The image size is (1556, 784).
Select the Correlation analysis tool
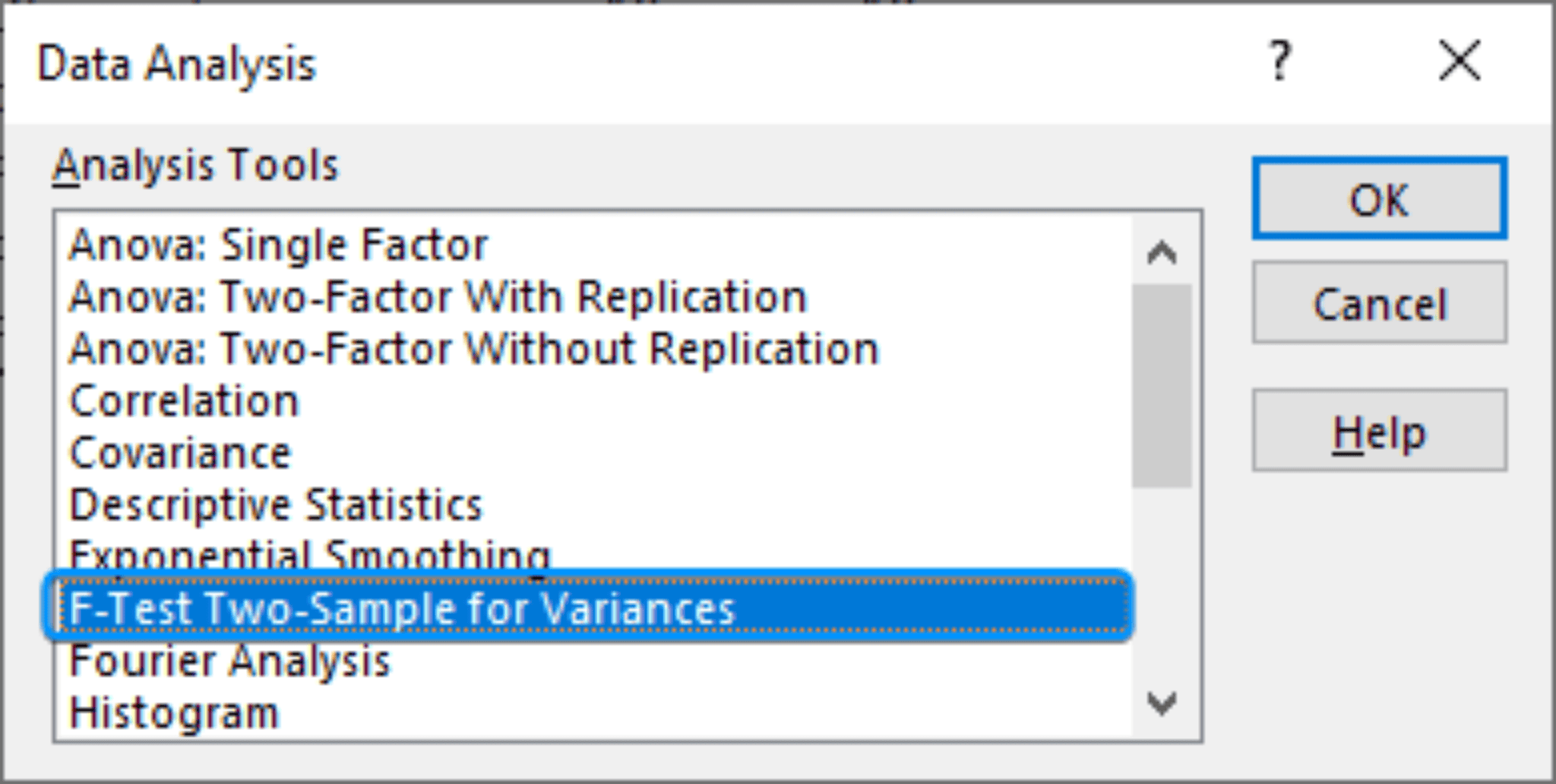pyautogui.click(x=182, y=400)
